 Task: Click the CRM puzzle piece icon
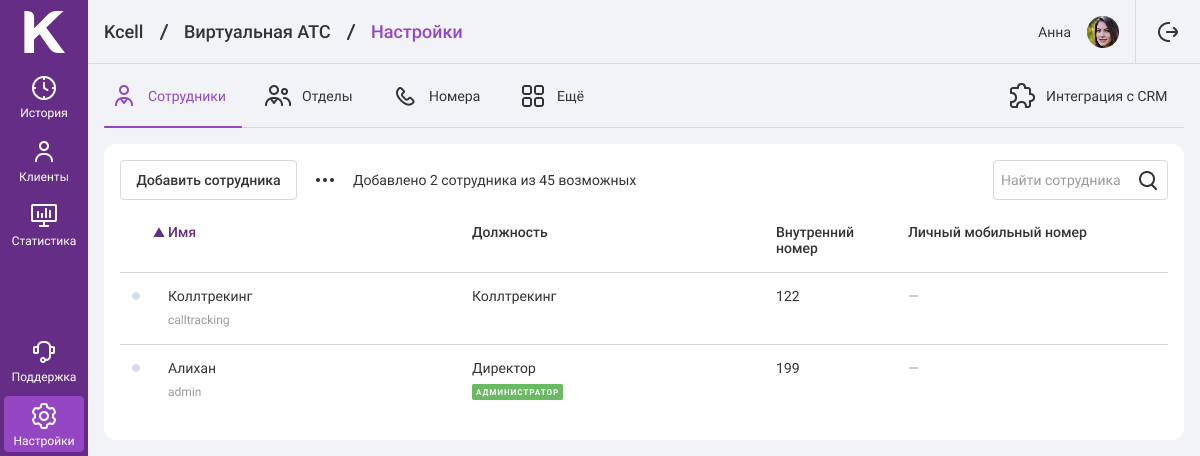(1022, 97)
